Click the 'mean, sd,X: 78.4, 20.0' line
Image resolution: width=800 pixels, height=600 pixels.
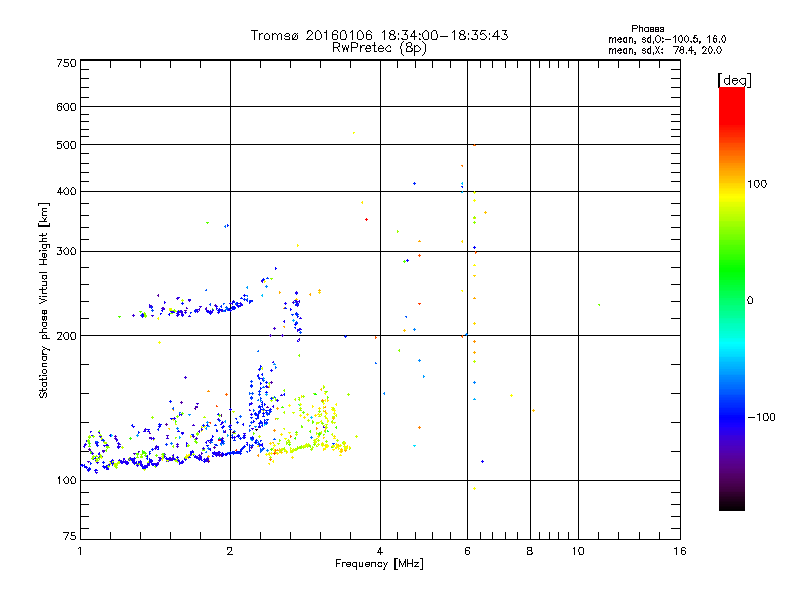tap(665, 50)
